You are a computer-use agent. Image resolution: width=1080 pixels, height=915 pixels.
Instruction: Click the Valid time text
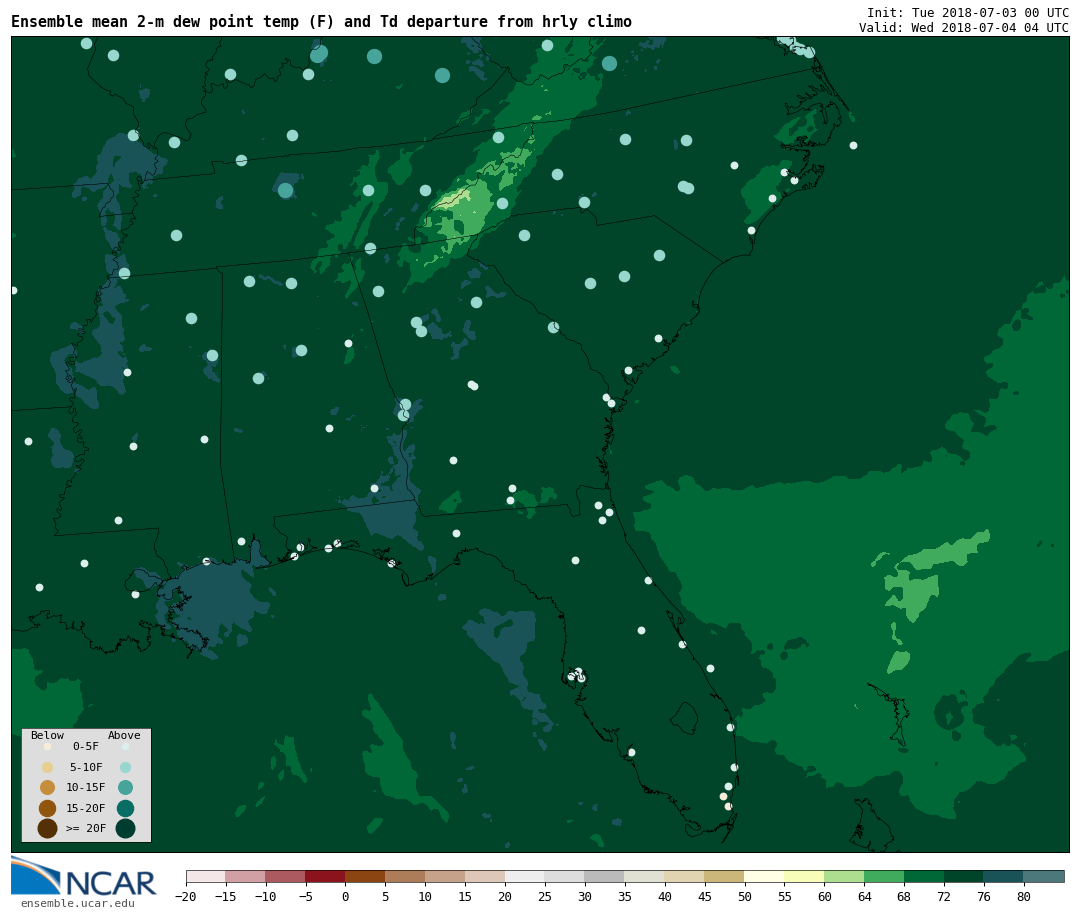click(x=963, y=28)
